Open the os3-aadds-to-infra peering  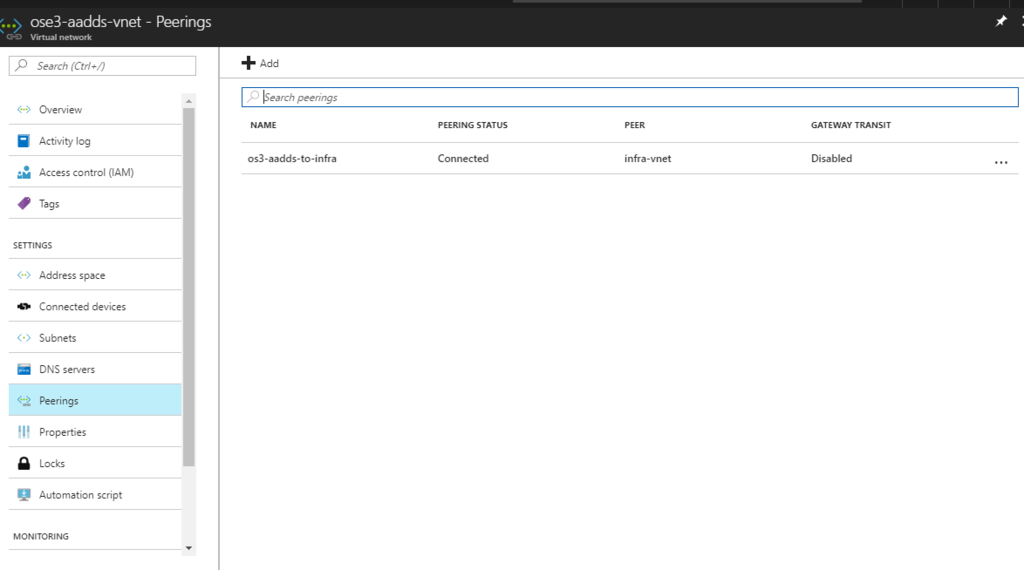tap(292, 158)
